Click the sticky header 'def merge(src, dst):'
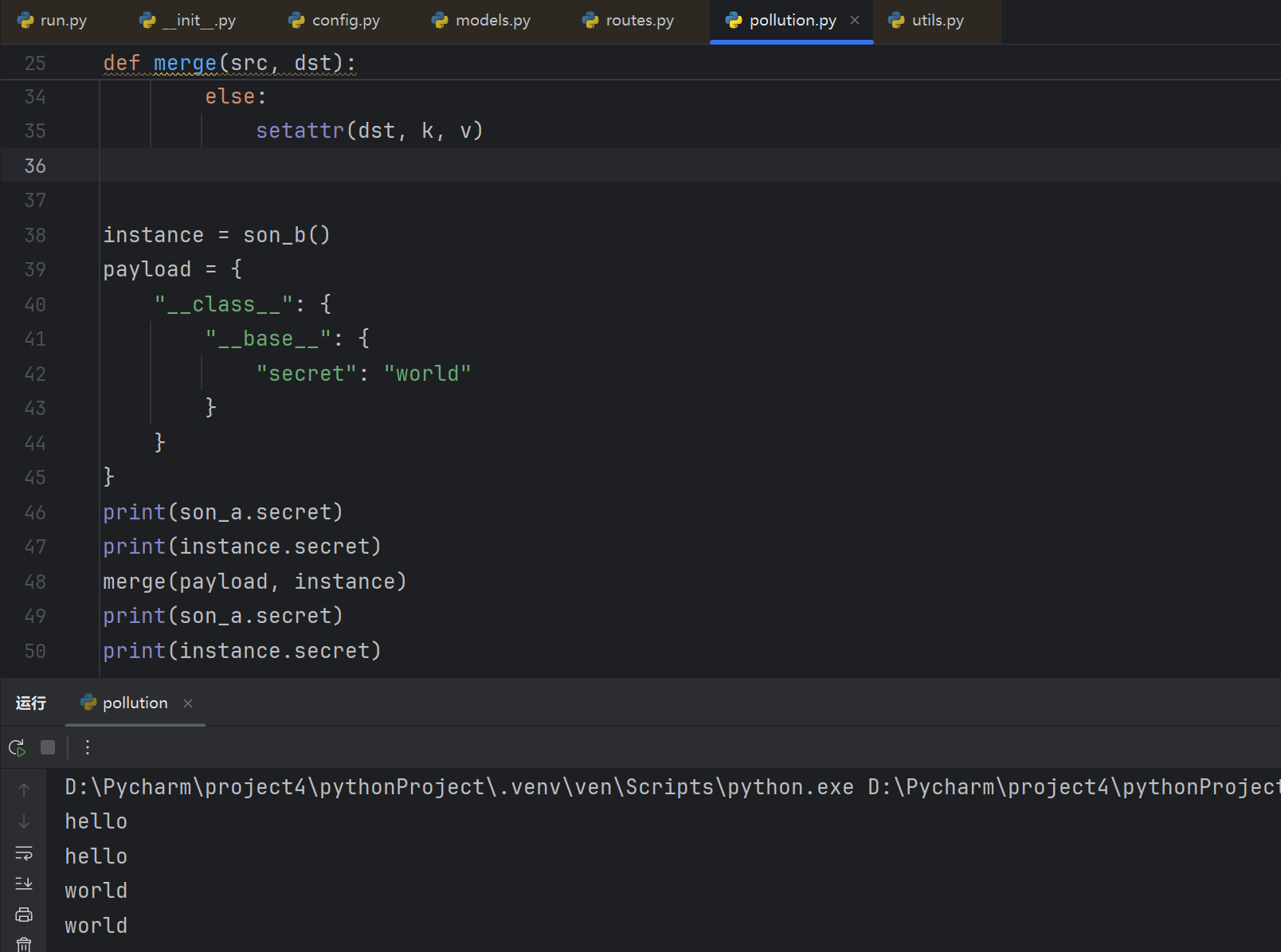Image resolution: width=1281 pixels, height=952 pixels. 229,63
